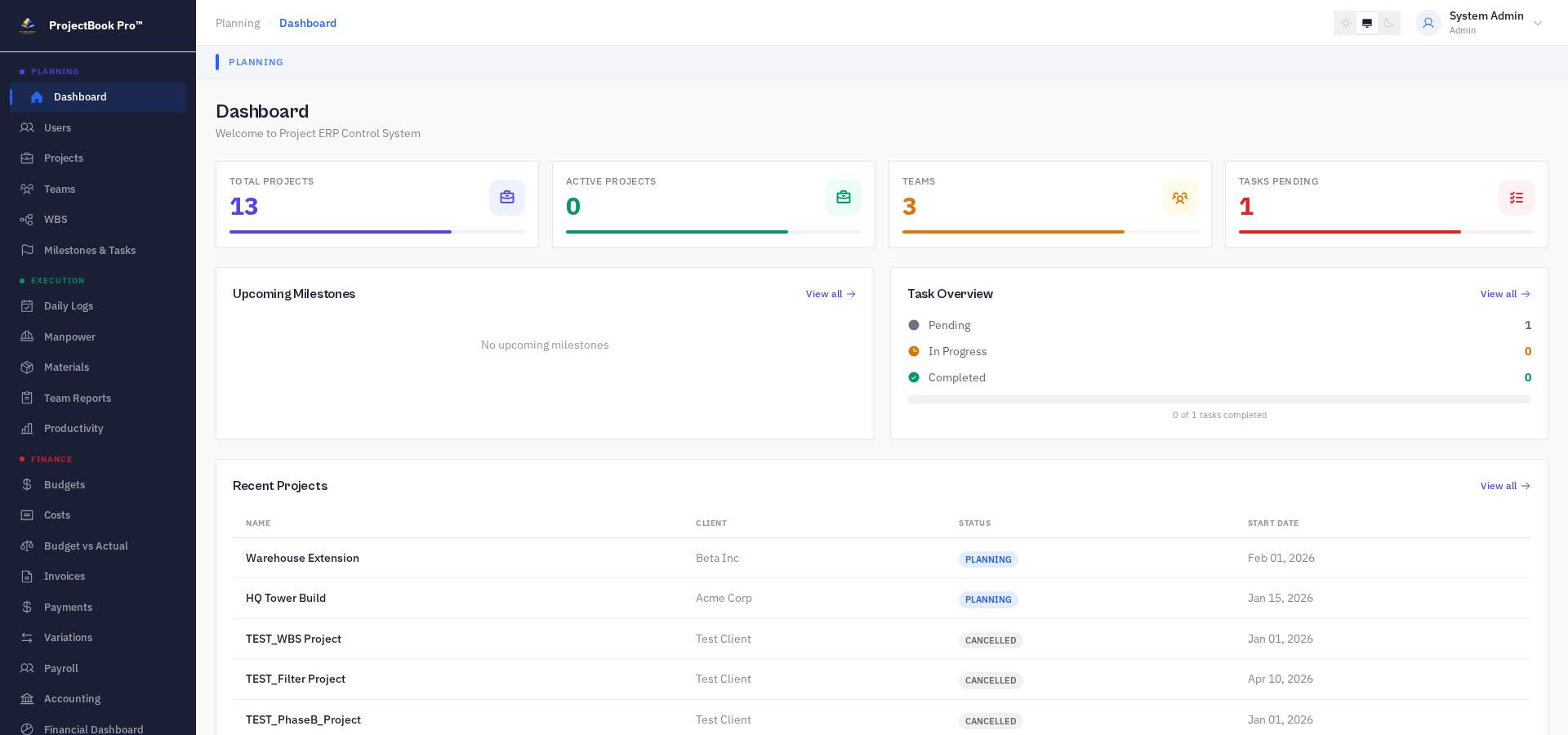
Task: Click the Budgets dollar icon
Action: (27, 484)
